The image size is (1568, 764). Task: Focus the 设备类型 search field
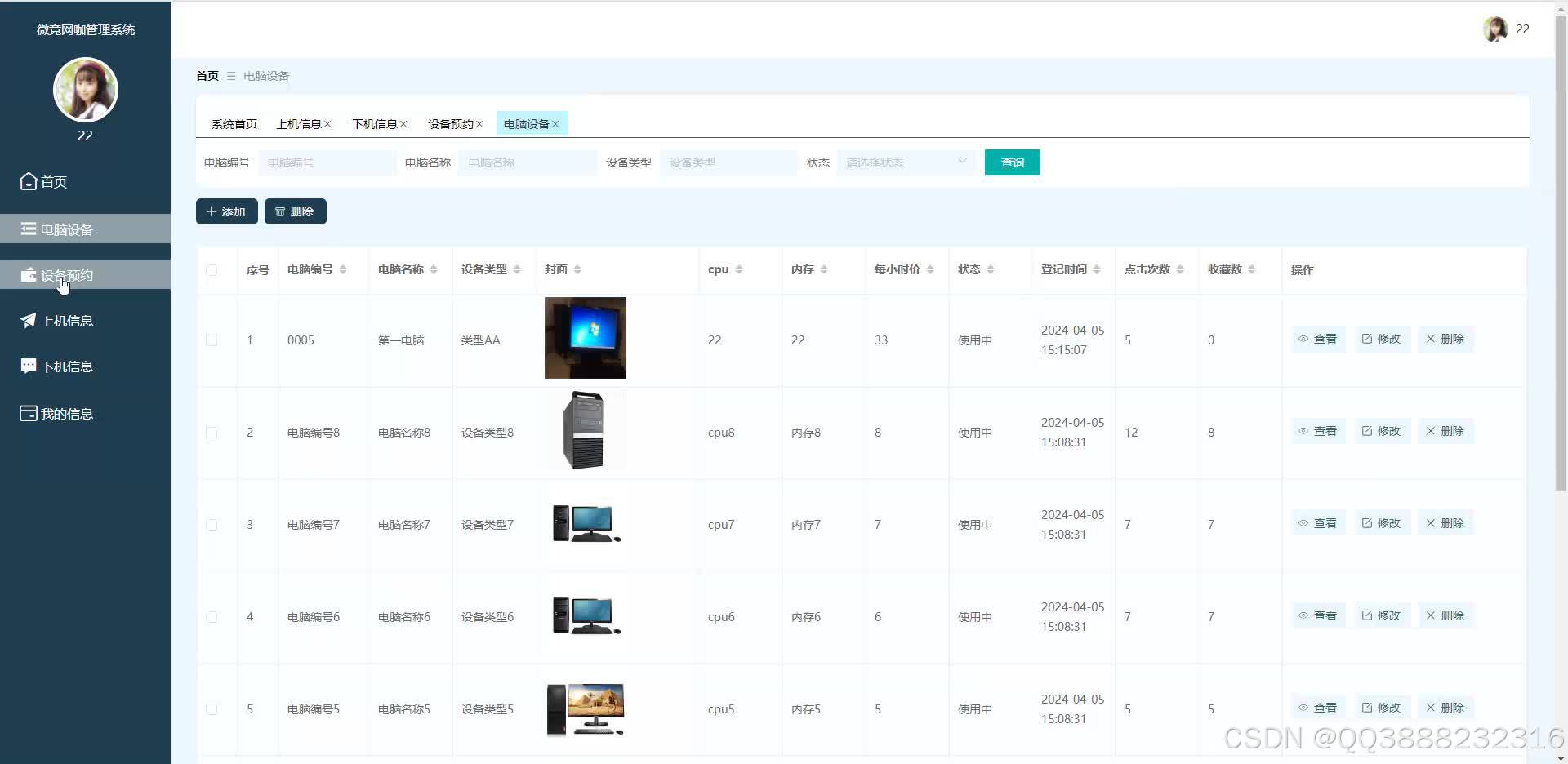pyautogui.click(x=729, y=162)
